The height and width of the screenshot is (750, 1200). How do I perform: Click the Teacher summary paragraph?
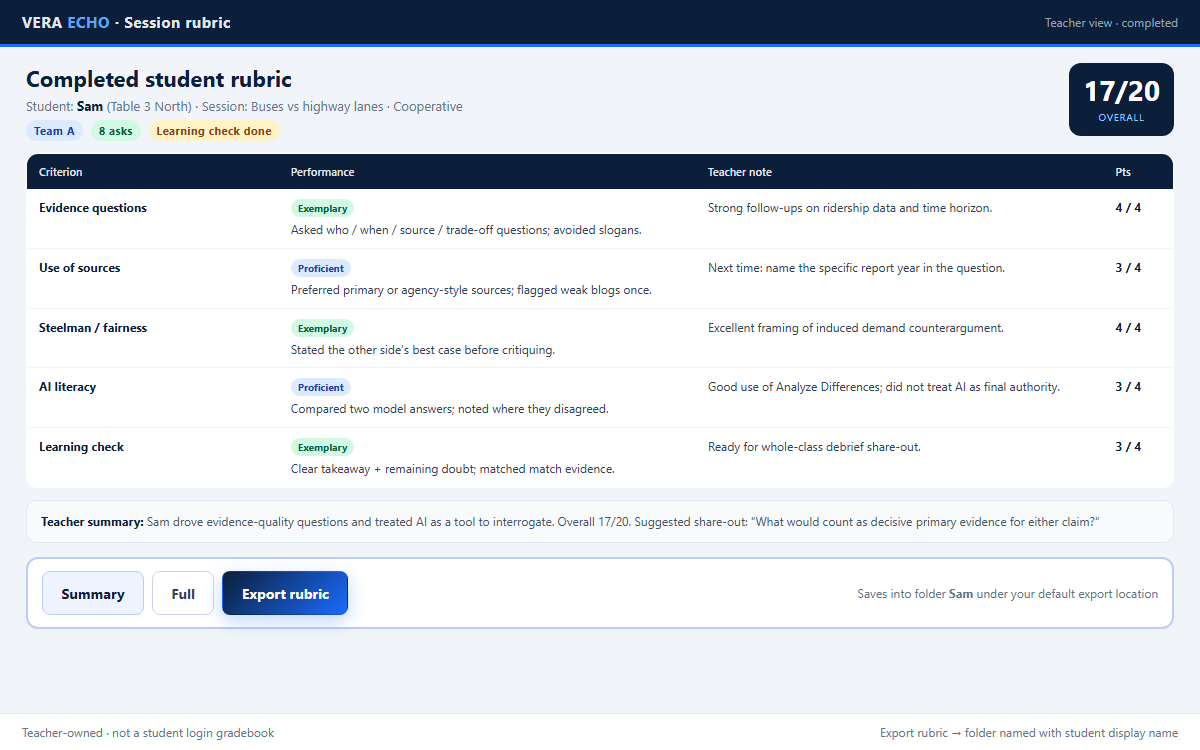tap(599, 522)
